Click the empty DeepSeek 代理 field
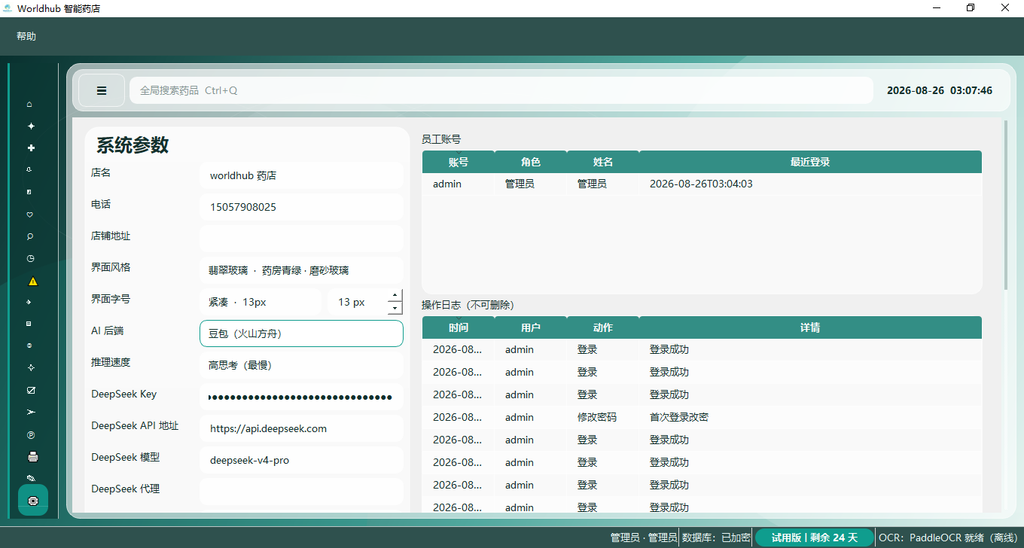 coord(301,491)
